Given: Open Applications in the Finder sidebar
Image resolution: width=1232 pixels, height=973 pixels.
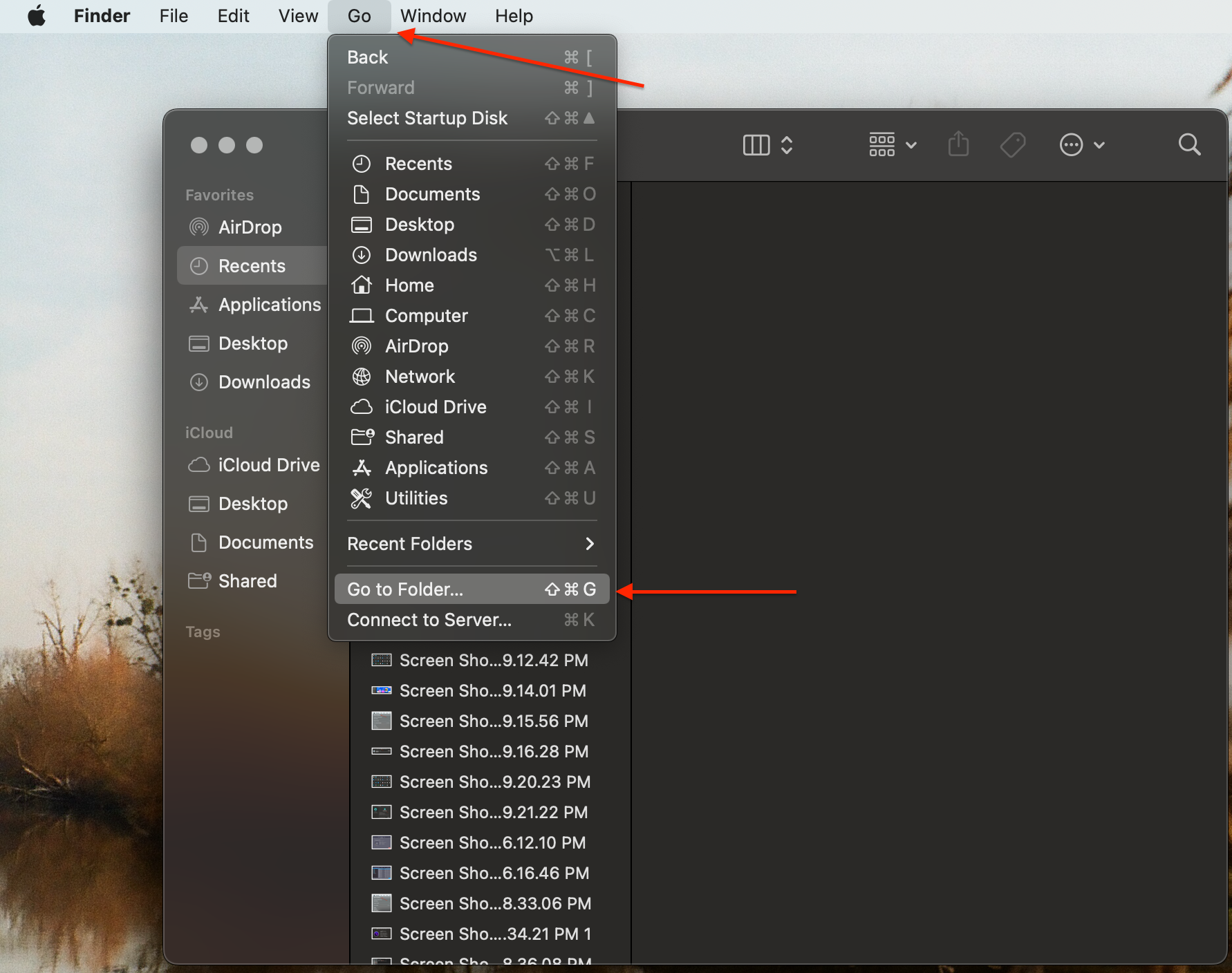Looking at the screenshot, I should click(x=252, y=305).
